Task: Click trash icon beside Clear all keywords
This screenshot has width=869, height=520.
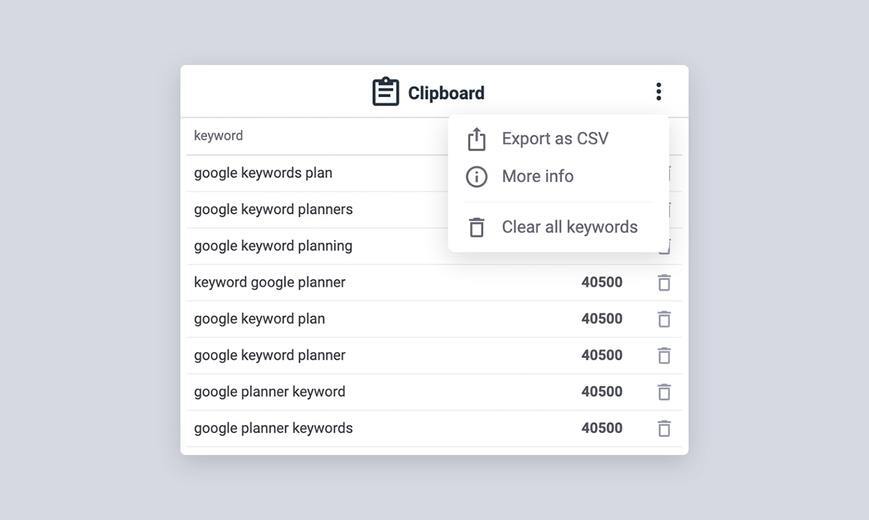Action: point(477,227)
